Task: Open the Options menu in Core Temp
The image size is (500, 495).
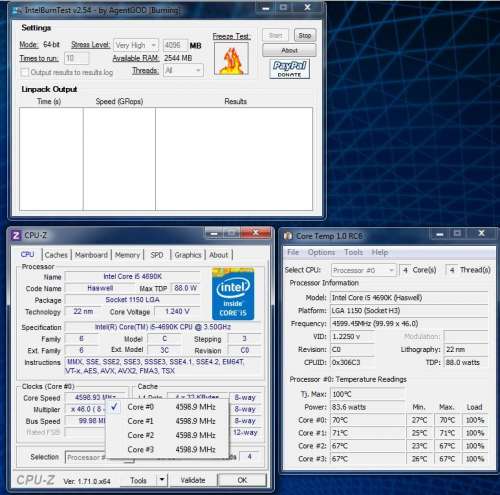Action: 321,252
